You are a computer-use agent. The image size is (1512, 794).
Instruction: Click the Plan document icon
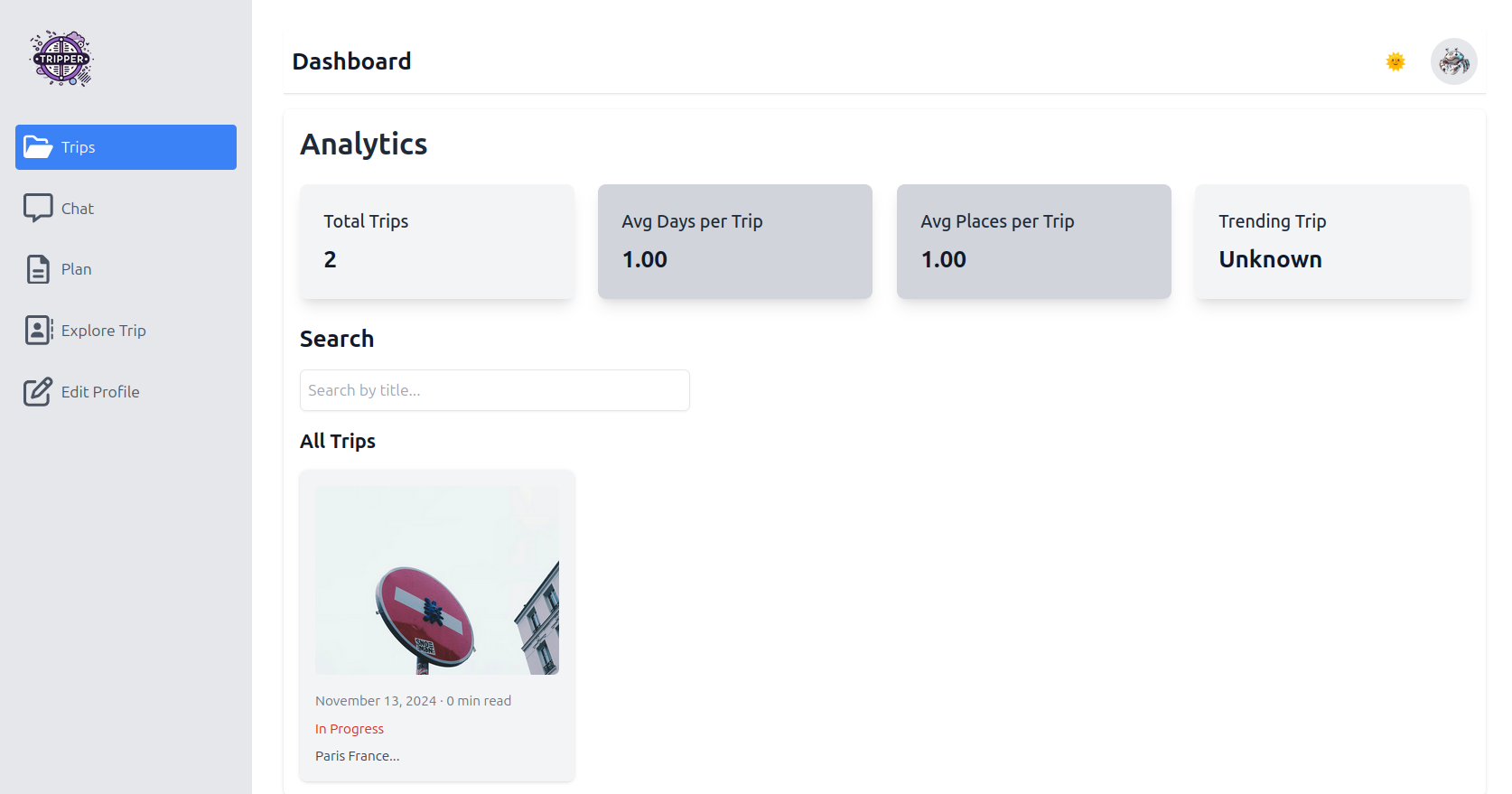(x=38, y=269)
